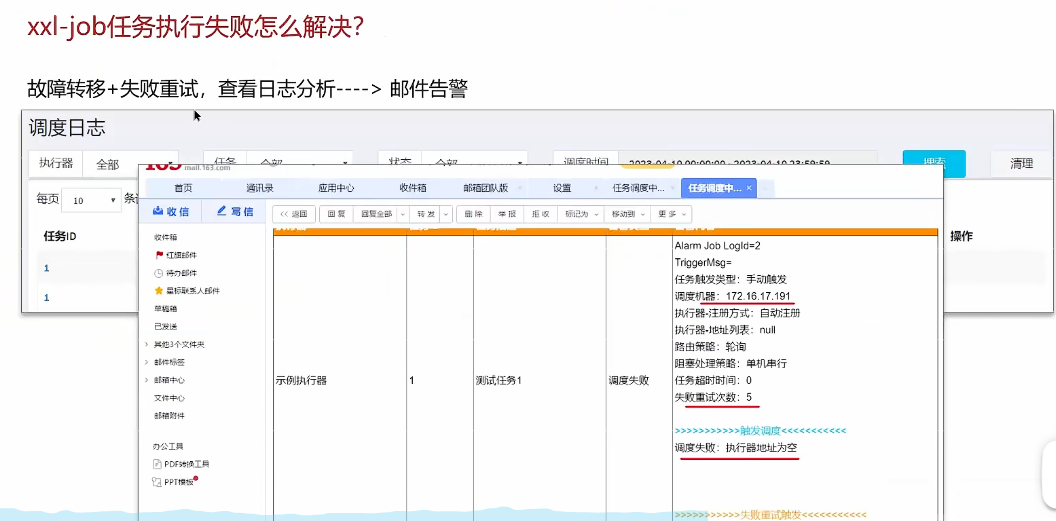Image resolution: width=1056 pixels, height=521 pixels.
Task: Click the 转发 forward button
Action: (x=426, y=214)
